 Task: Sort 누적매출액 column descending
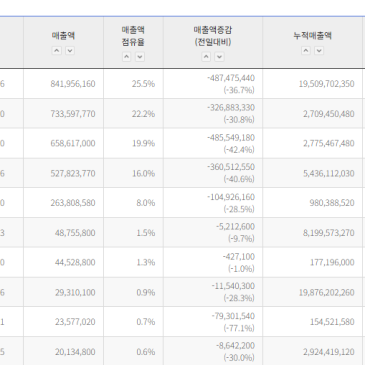pos(319,51)
